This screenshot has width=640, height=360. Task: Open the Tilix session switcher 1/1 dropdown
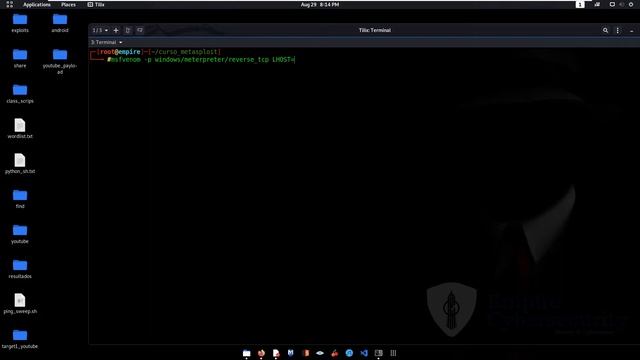(100, 30)
